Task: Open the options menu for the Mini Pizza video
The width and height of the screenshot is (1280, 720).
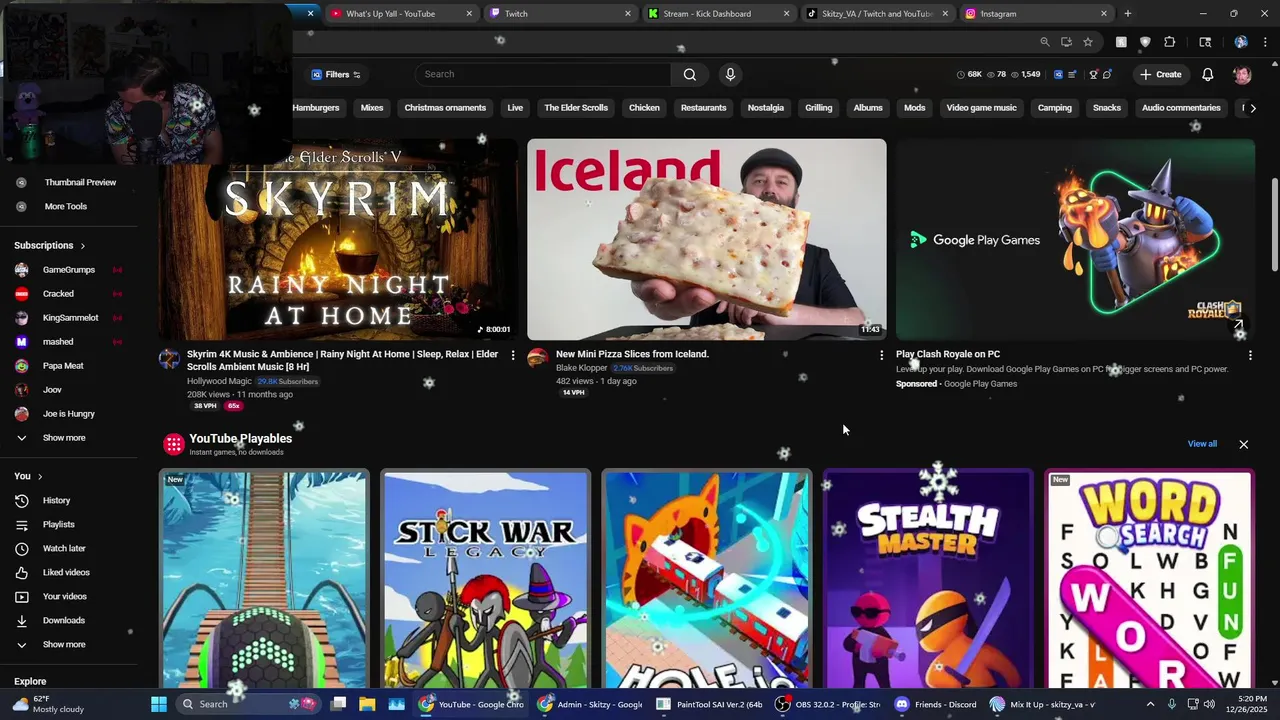Action: (881, 355)
